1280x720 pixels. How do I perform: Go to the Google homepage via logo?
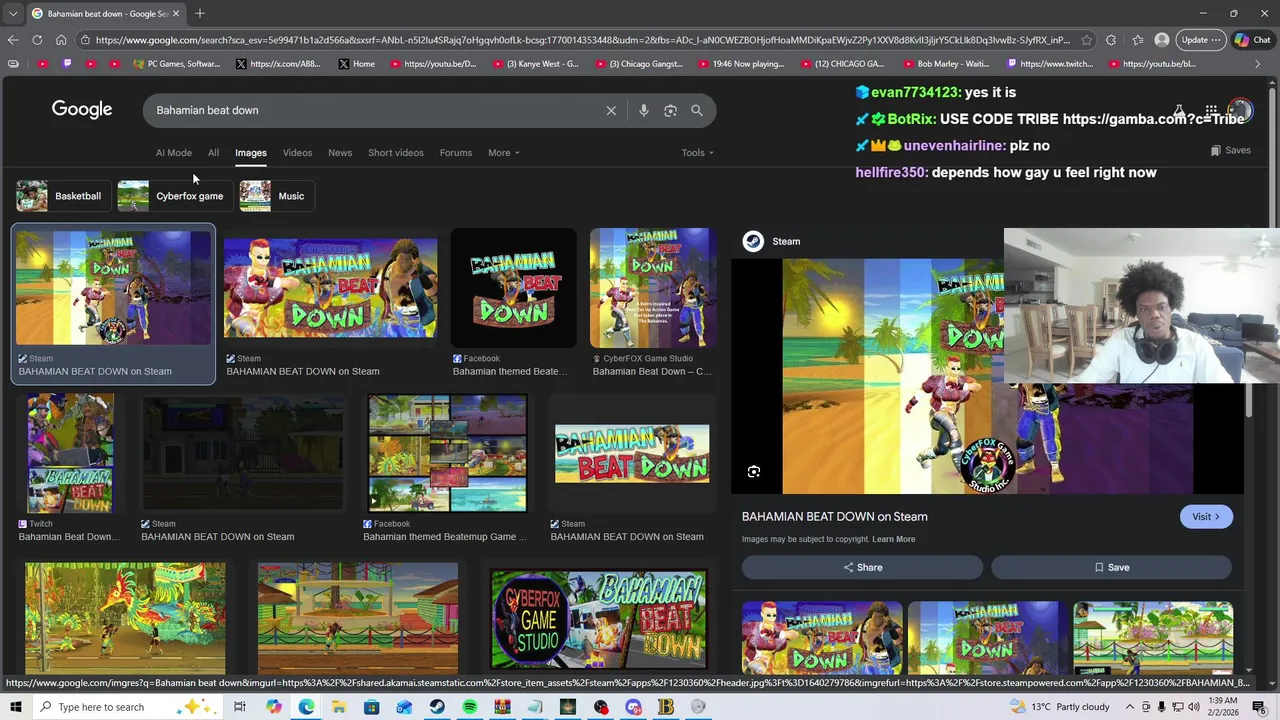[82, 110]
